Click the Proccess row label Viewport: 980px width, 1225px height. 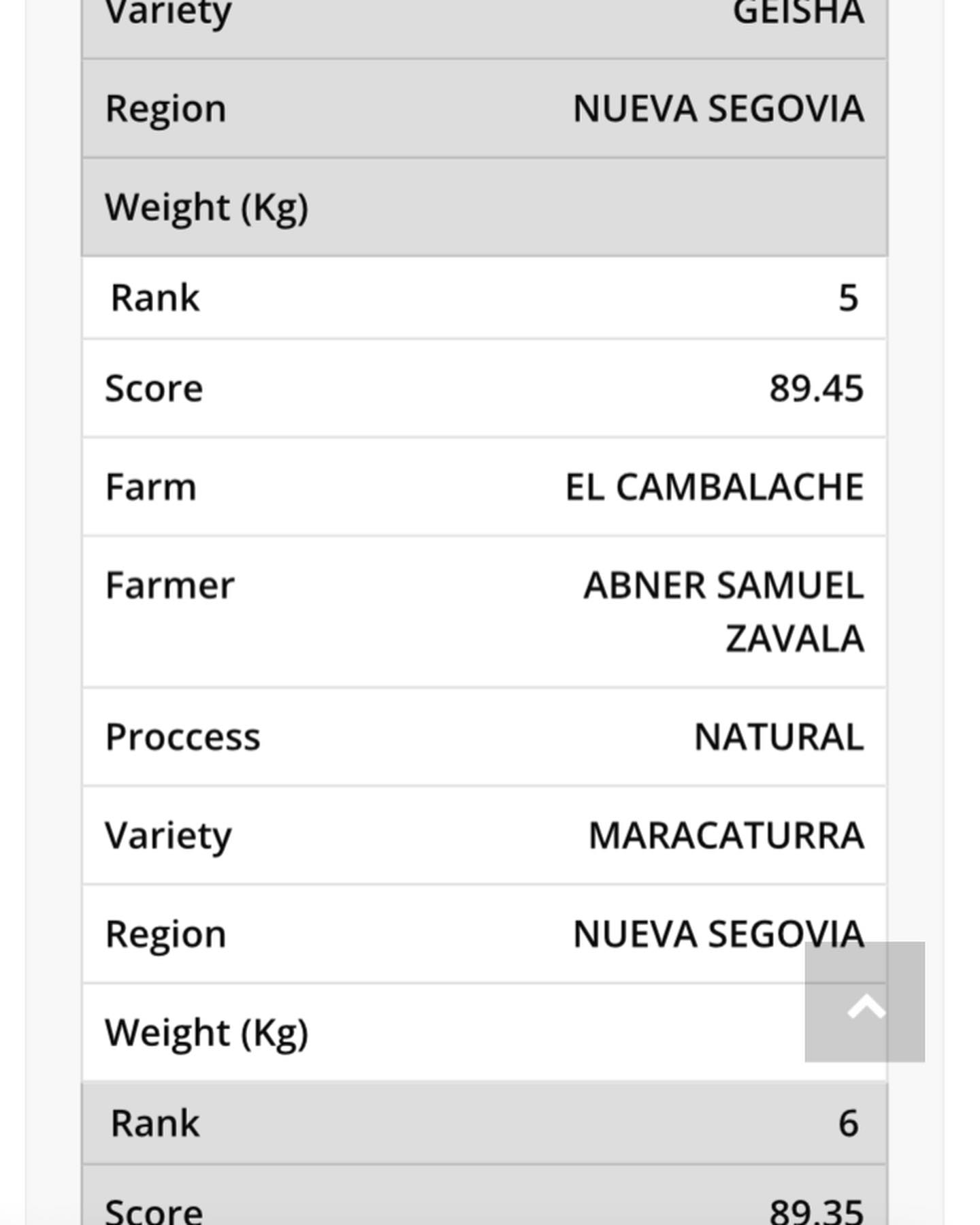click(182, 737)
